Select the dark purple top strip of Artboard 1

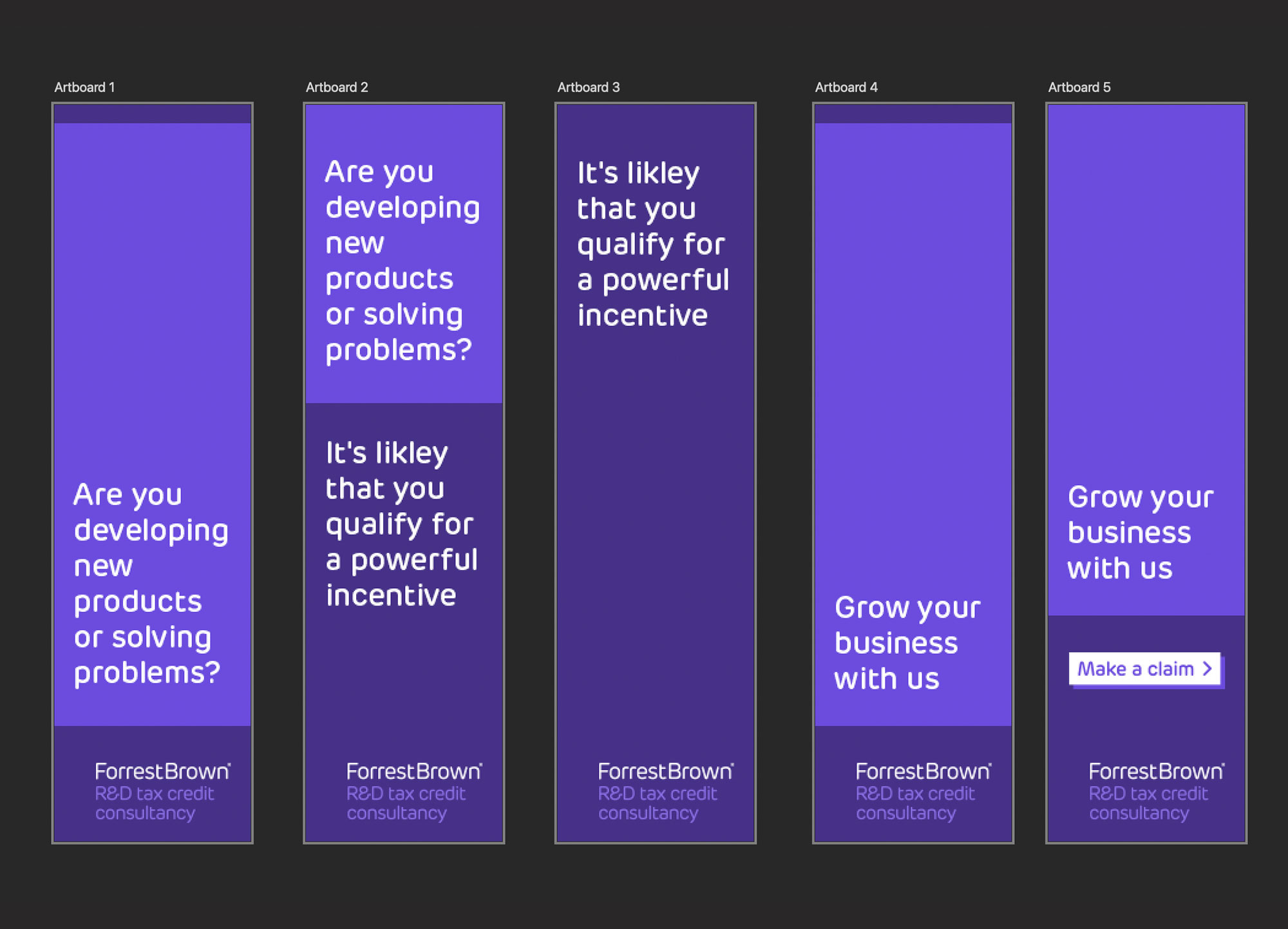coord(153,114)
